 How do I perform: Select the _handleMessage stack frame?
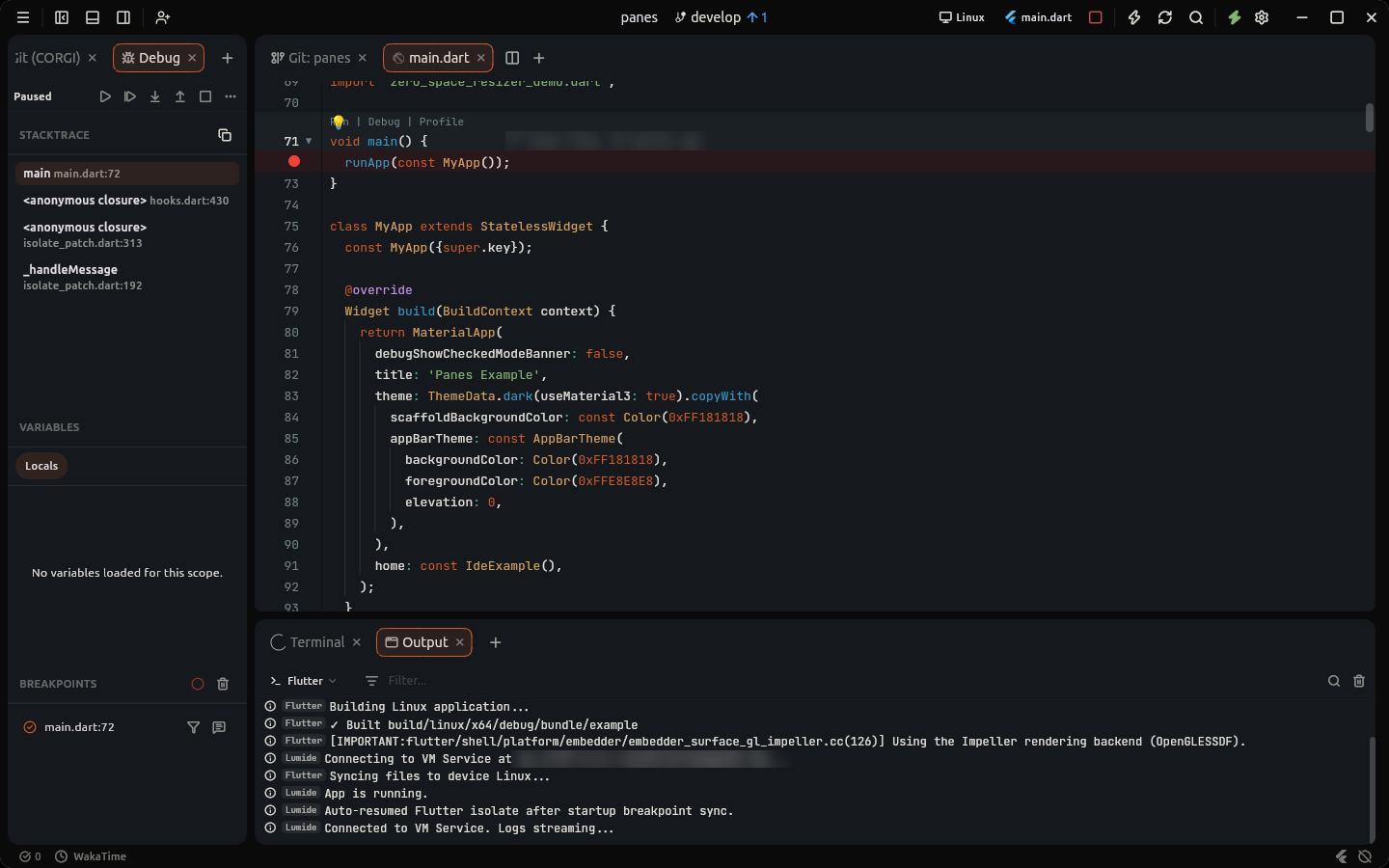127,277
